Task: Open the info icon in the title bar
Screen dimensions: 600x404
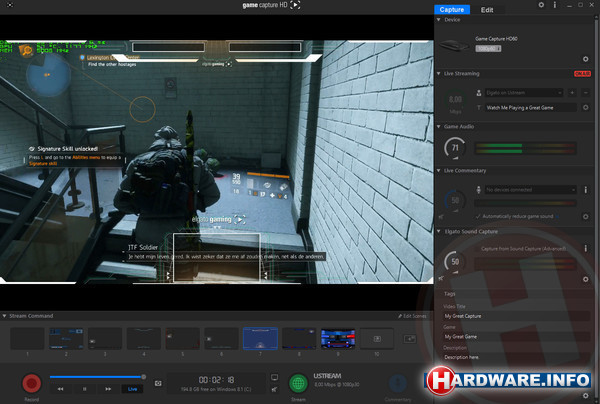Action: point(555,5)
